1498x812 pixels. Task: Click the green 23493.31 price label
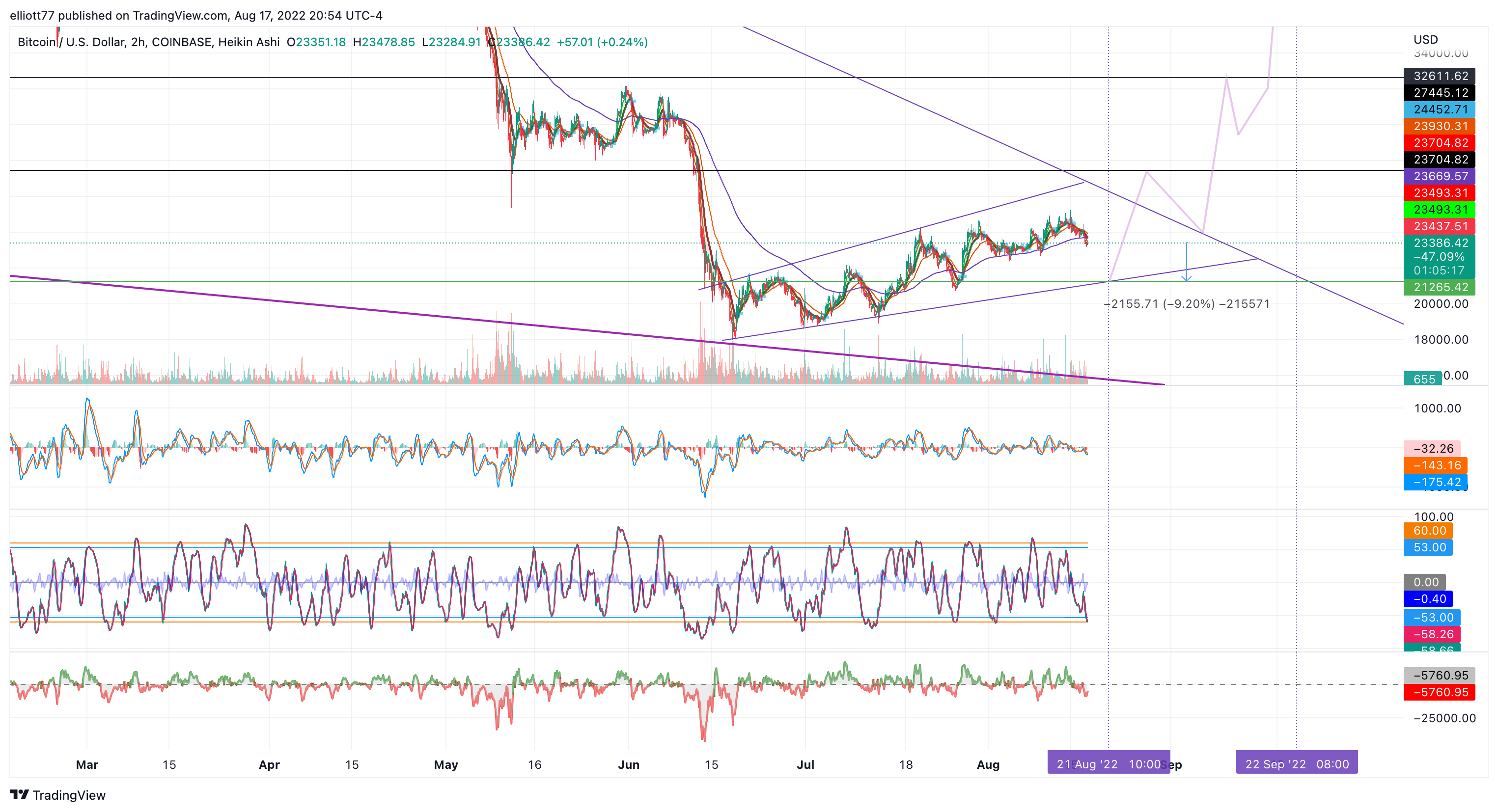[x=1439, y=209]
